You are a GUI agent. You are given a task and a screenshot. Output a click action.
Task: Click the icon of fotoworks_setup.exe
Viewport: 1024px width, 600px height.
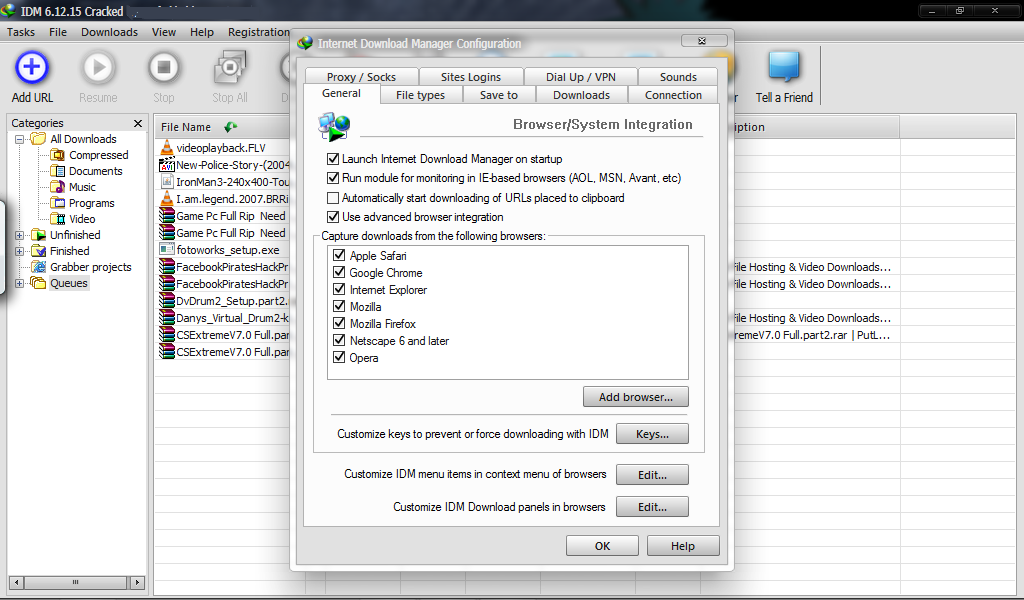coord(167,249)
